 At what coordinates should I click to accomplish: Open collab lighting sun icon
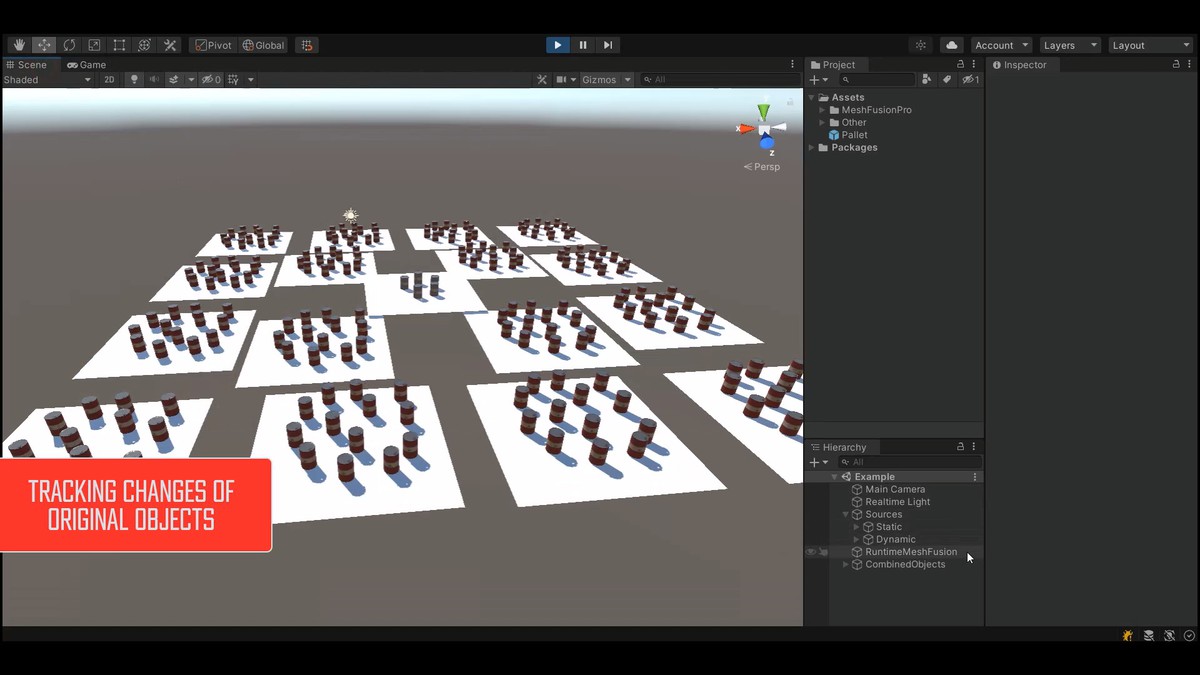pyautogui.click(x=921, y=45)
